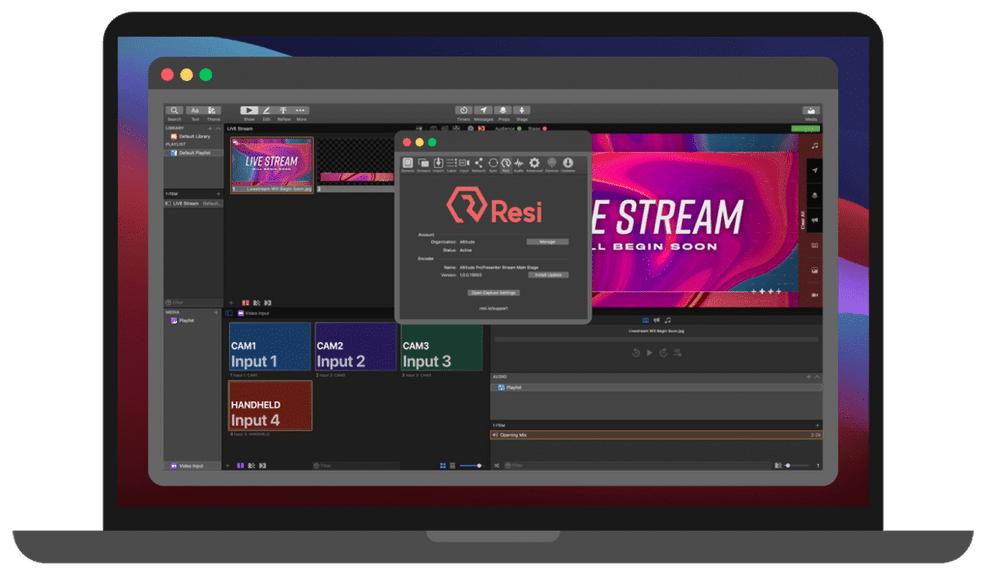Open the Theme picker
The width and height of the screenshot is (990, 578).
(213, 111)
